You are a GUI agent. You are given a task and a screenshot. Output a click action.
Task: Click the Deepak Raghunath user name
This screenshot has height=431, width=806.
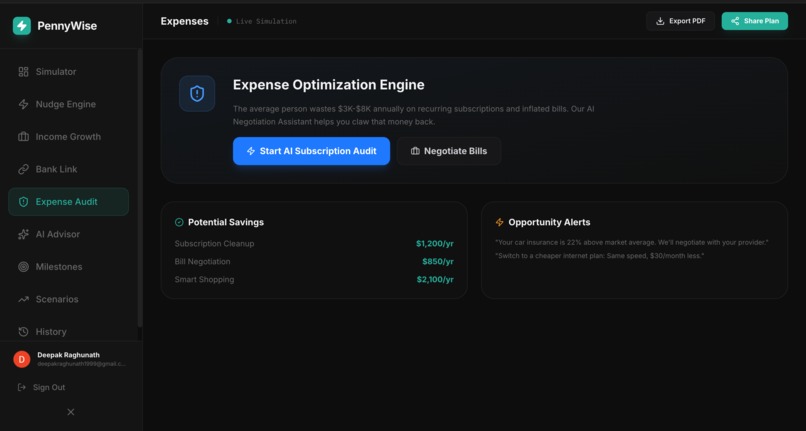pyautogui.click(x=68, y=355)
